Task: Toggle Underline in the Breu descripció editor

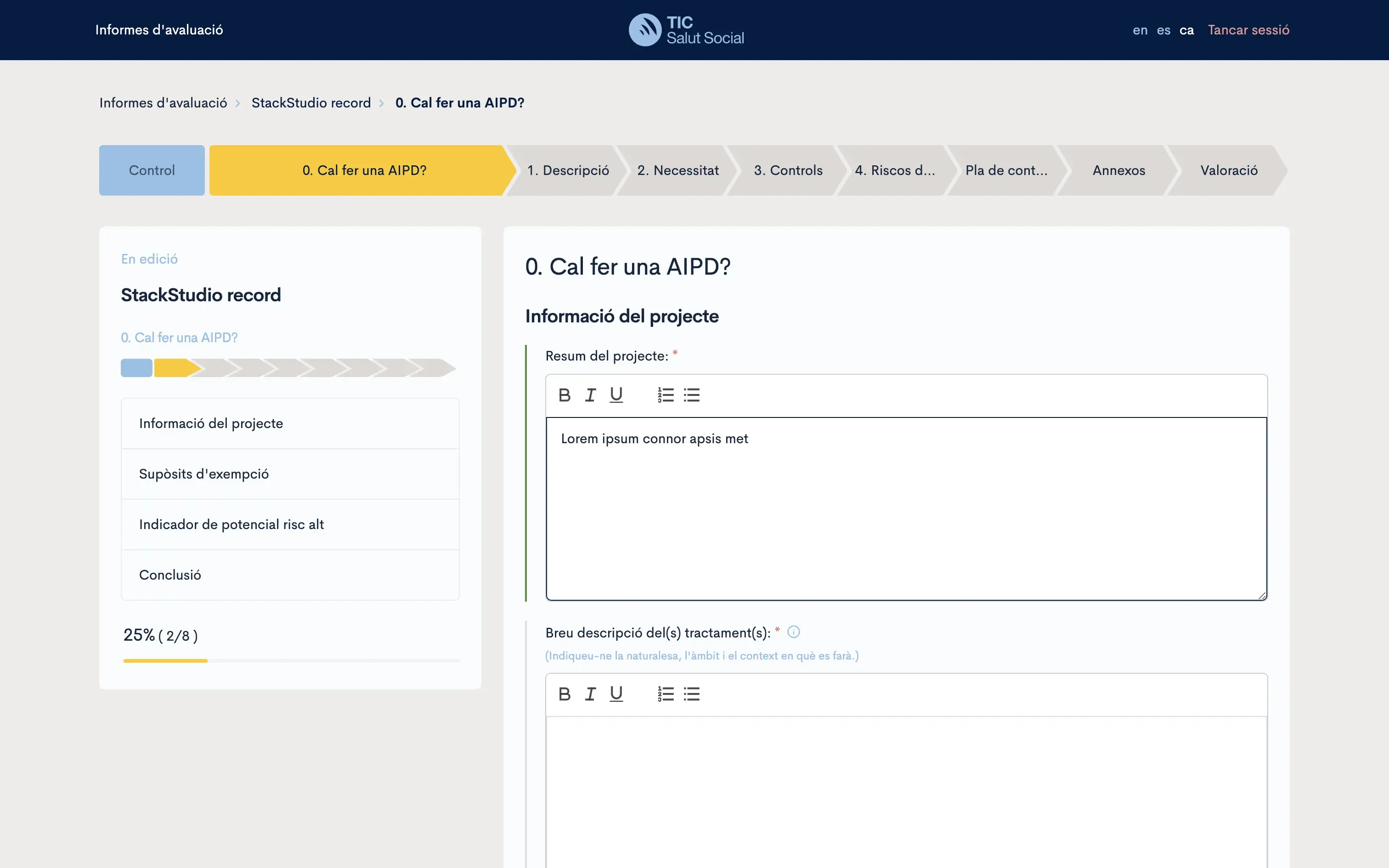Action: point(616,694)
